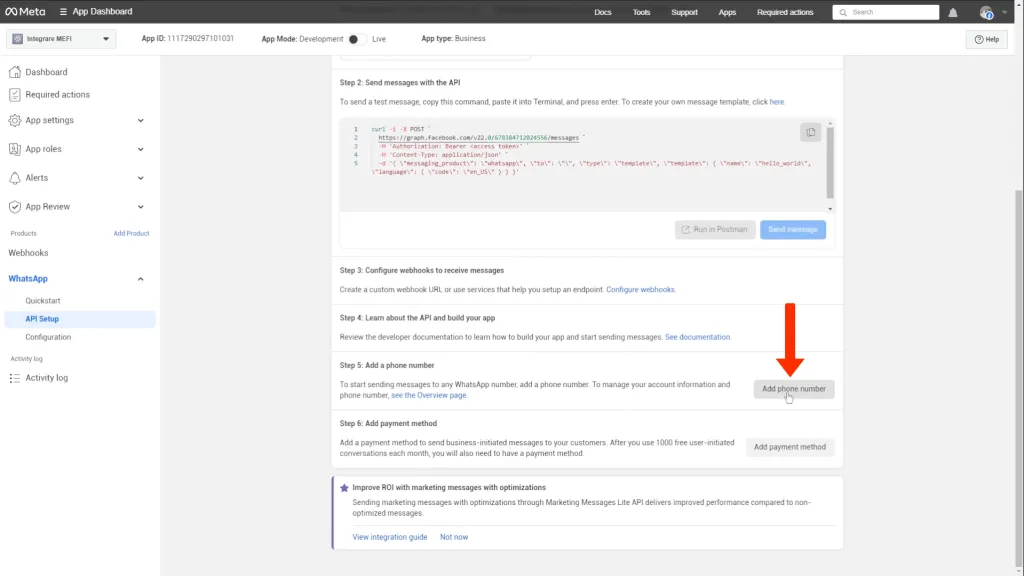Screen dimensions: 1024x576
Task: Click the 'App type: Business' text
Action: 453,39
